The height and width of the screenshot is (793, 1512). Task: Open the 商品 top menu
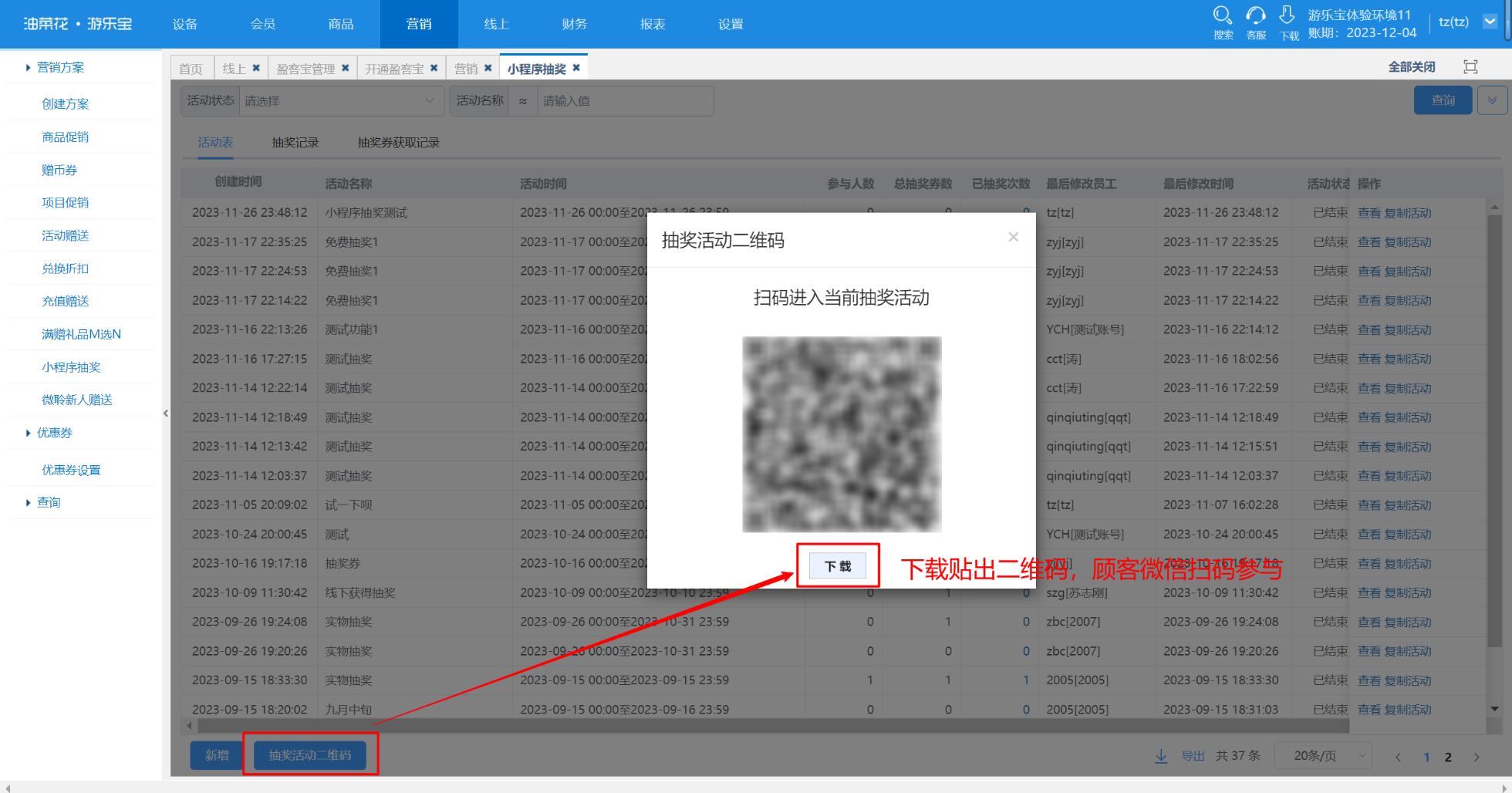(341, 24)
